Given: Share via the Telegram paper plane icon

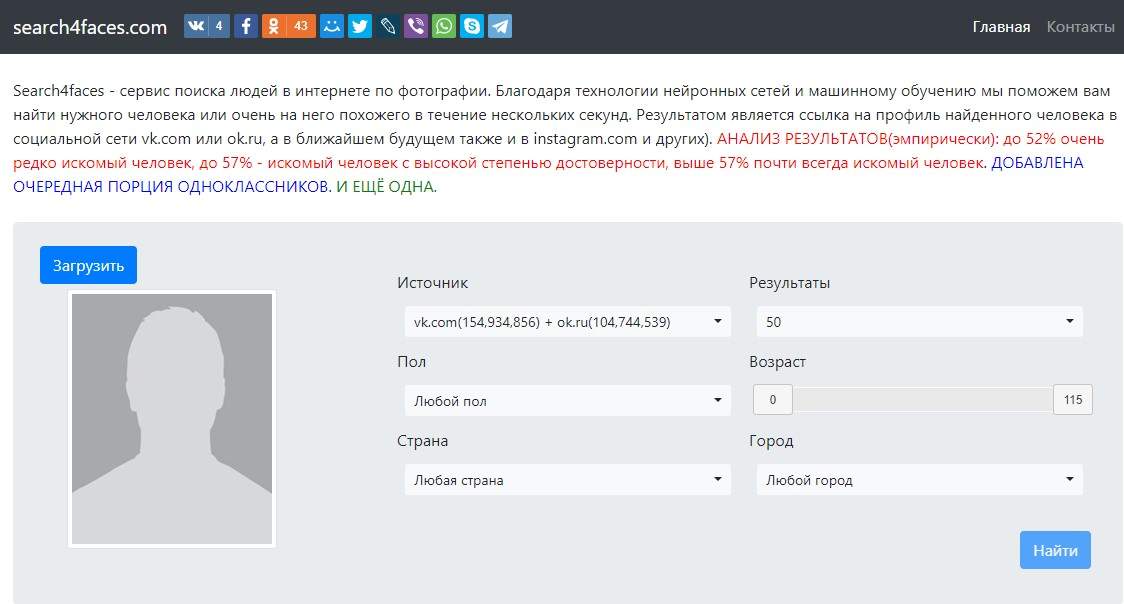Looking at the screenshot, I should 500,26.
